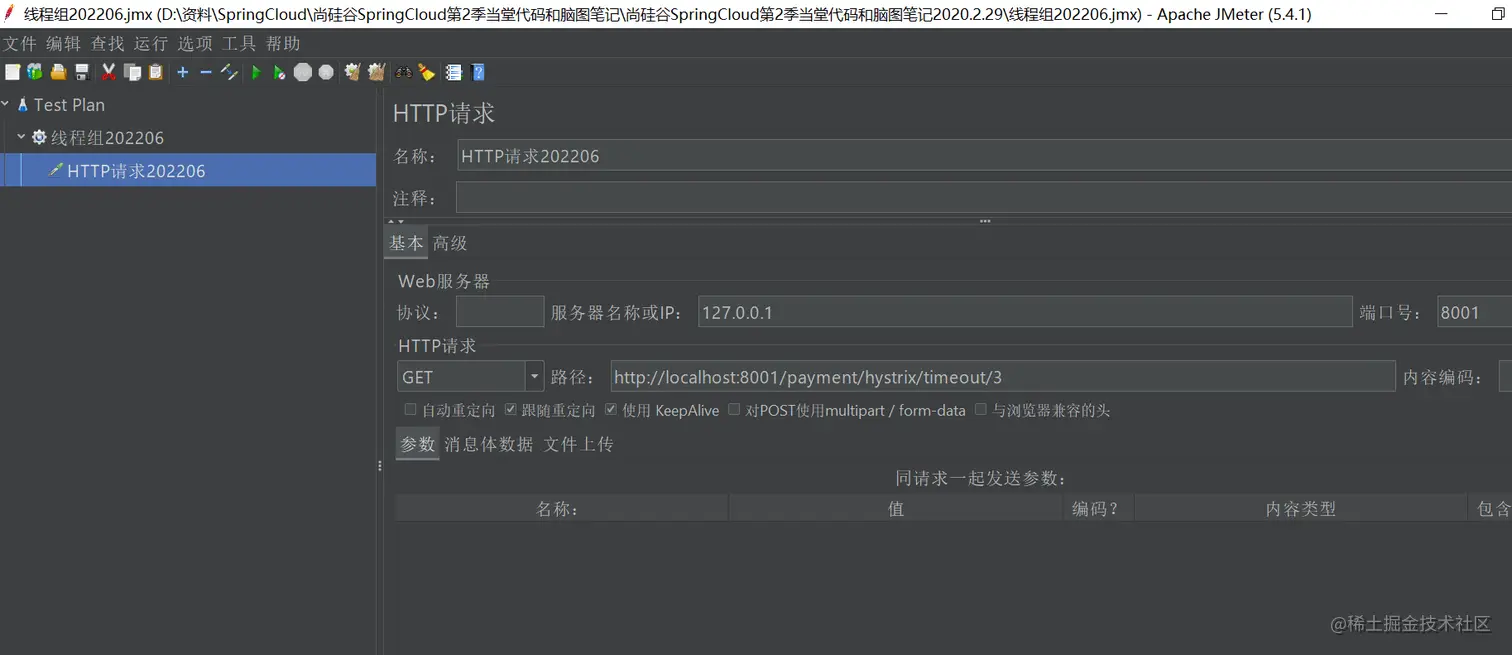Cut selection using scissors icon
Image resolution: width=1512 pixels, height=655 pixels.
click(108, 72)
